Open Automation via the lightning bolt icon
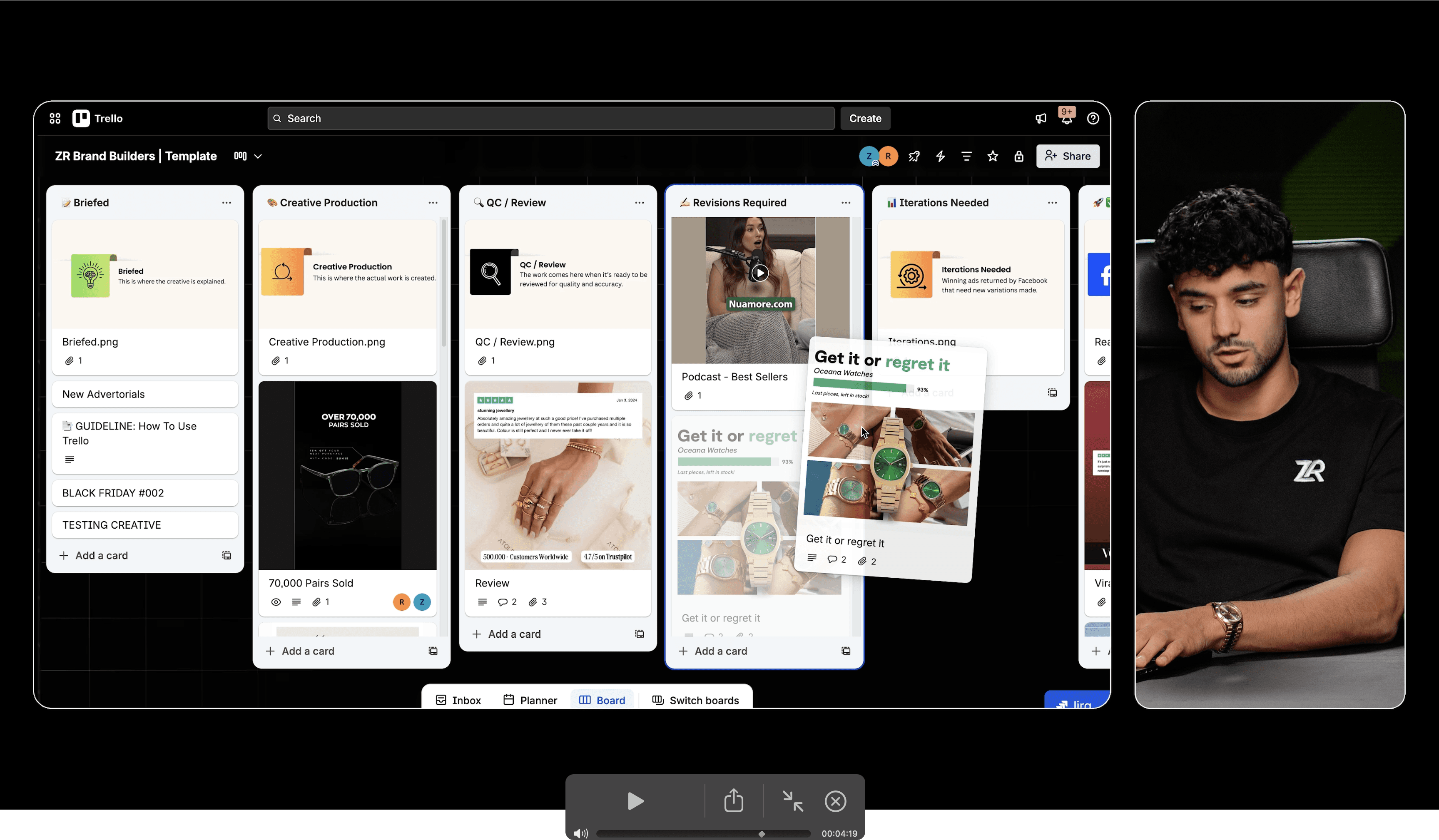 tap(941, 156)
